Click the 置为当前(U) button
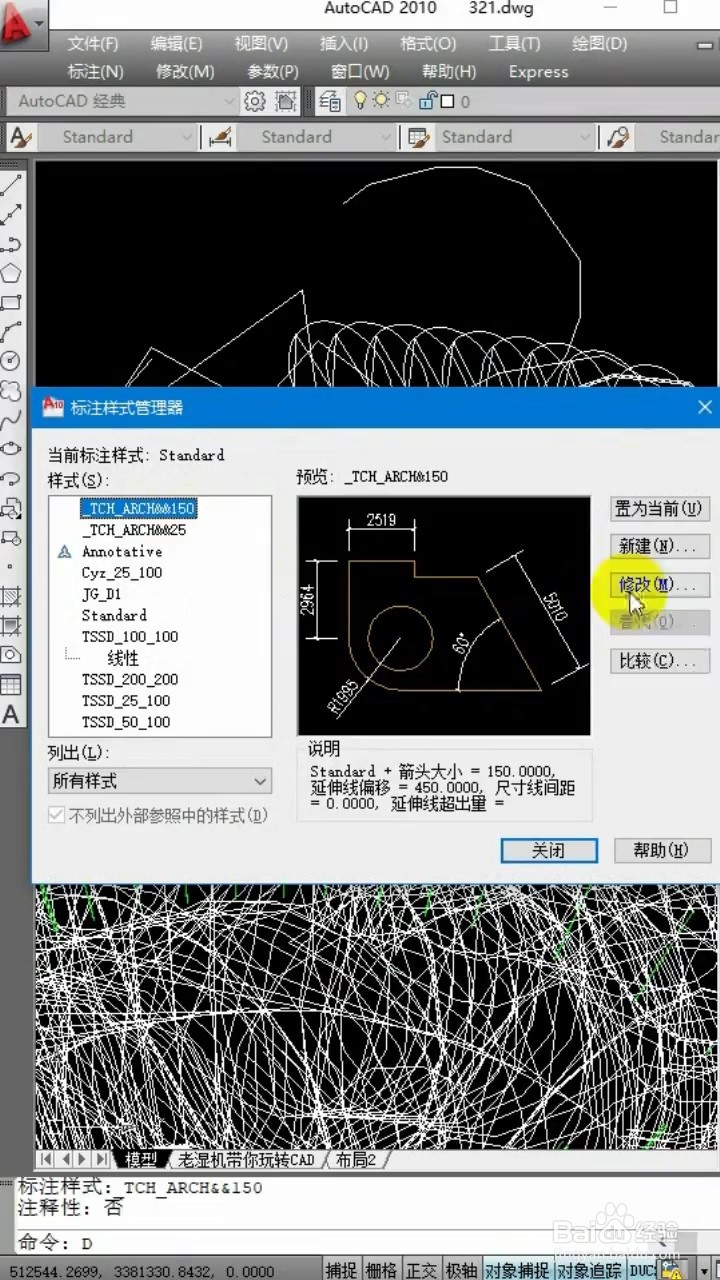 (x=660, y=508)
